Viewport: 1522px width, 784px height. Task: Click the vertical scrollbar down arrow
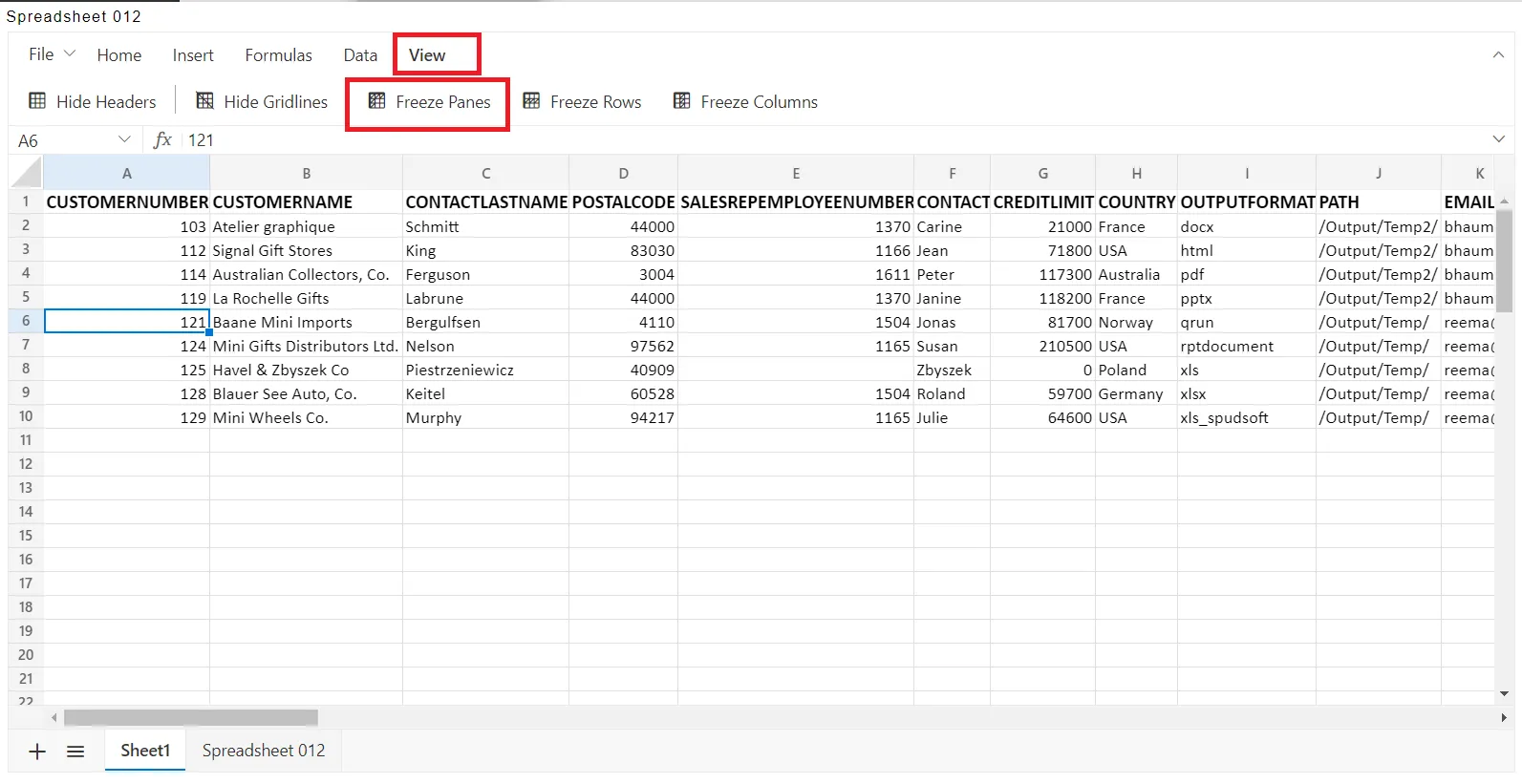1504,694
